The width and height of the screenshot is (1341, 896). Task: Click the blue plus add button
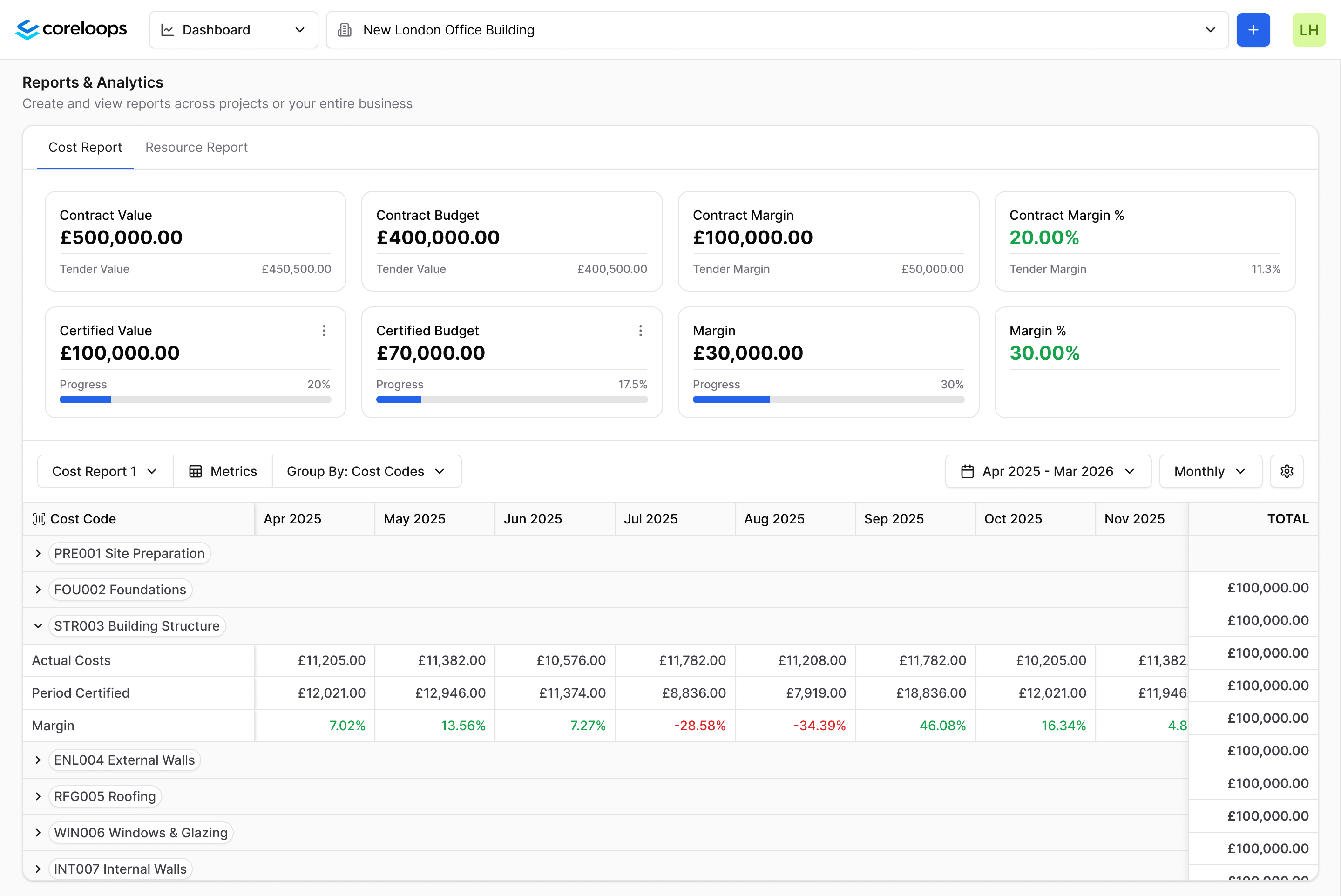coord(1253,30)
